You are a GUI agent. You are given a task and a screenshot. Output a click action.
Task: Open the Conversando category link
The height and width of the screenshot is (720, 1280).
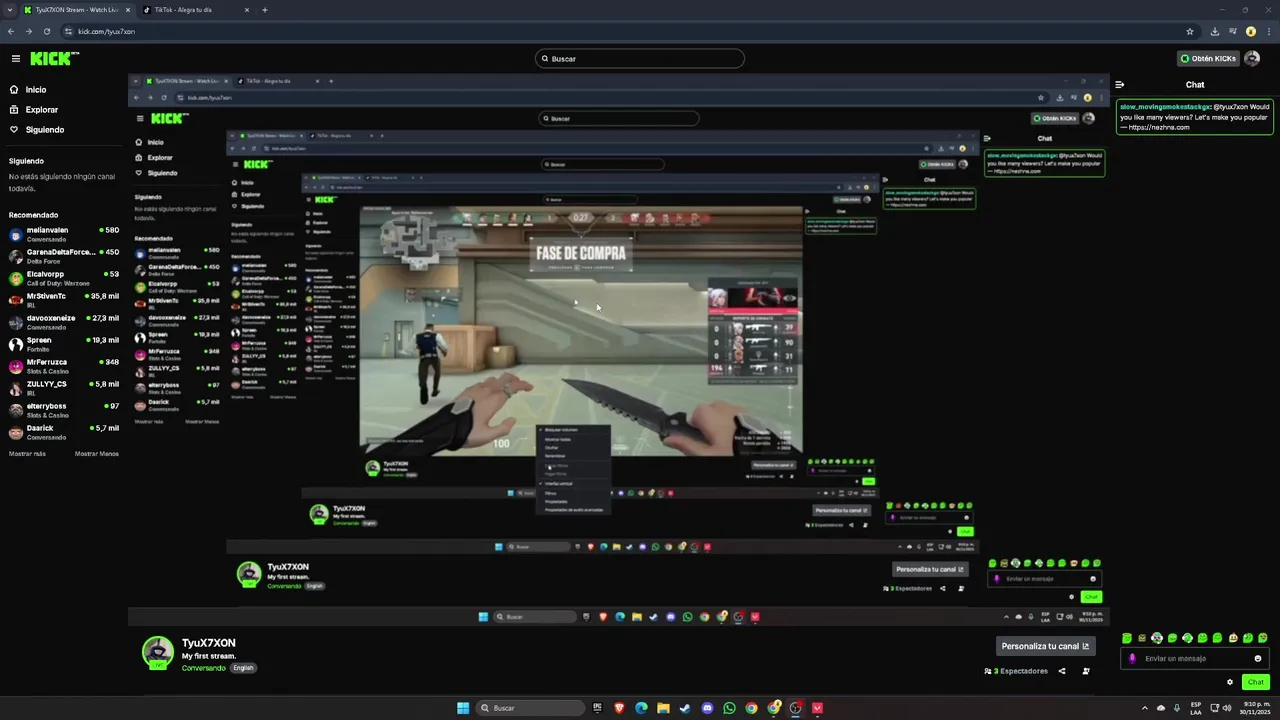point(204,668)
